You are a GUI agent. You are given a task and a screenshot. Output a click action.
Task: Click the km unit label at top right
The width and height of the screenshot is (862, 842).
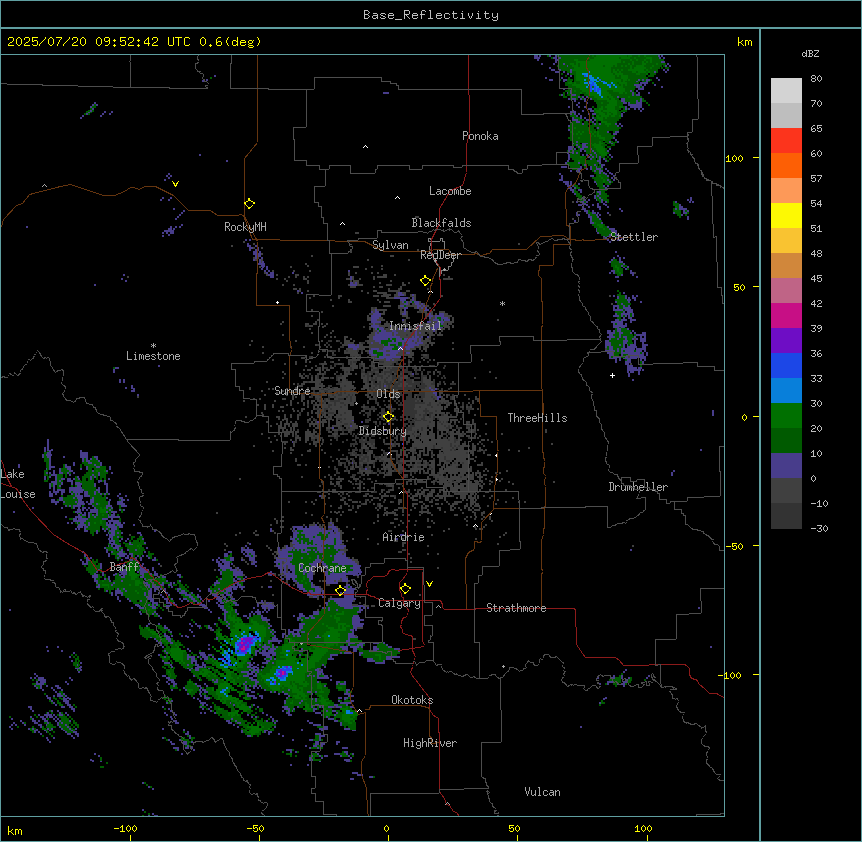pos(744,42)
